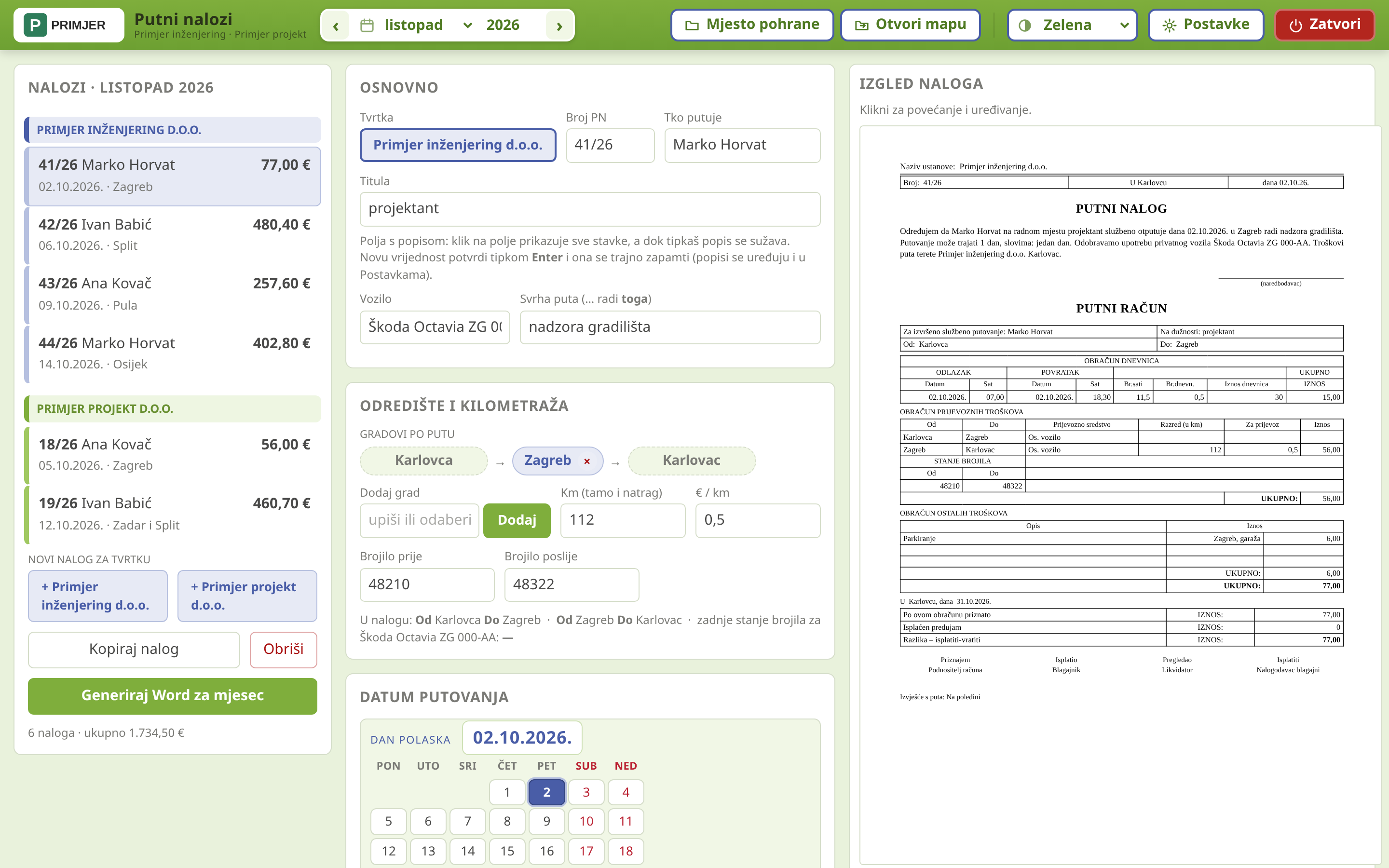
Task: Select order 18/26 Ana Kovač
Action: tap(173, 455)
